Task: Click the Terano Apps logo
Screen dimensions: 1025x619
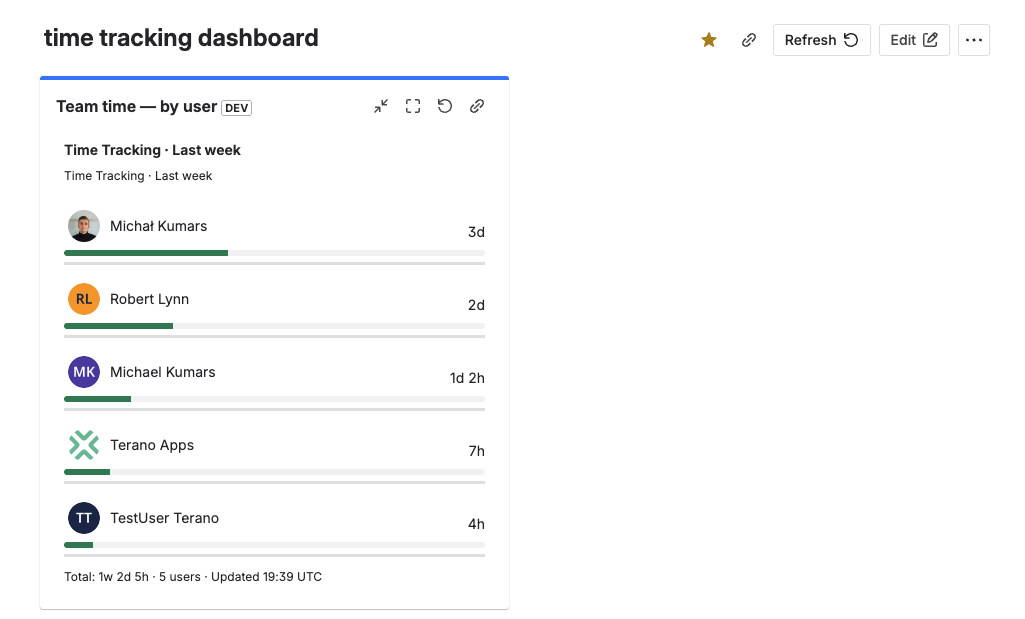Action: 84,444
